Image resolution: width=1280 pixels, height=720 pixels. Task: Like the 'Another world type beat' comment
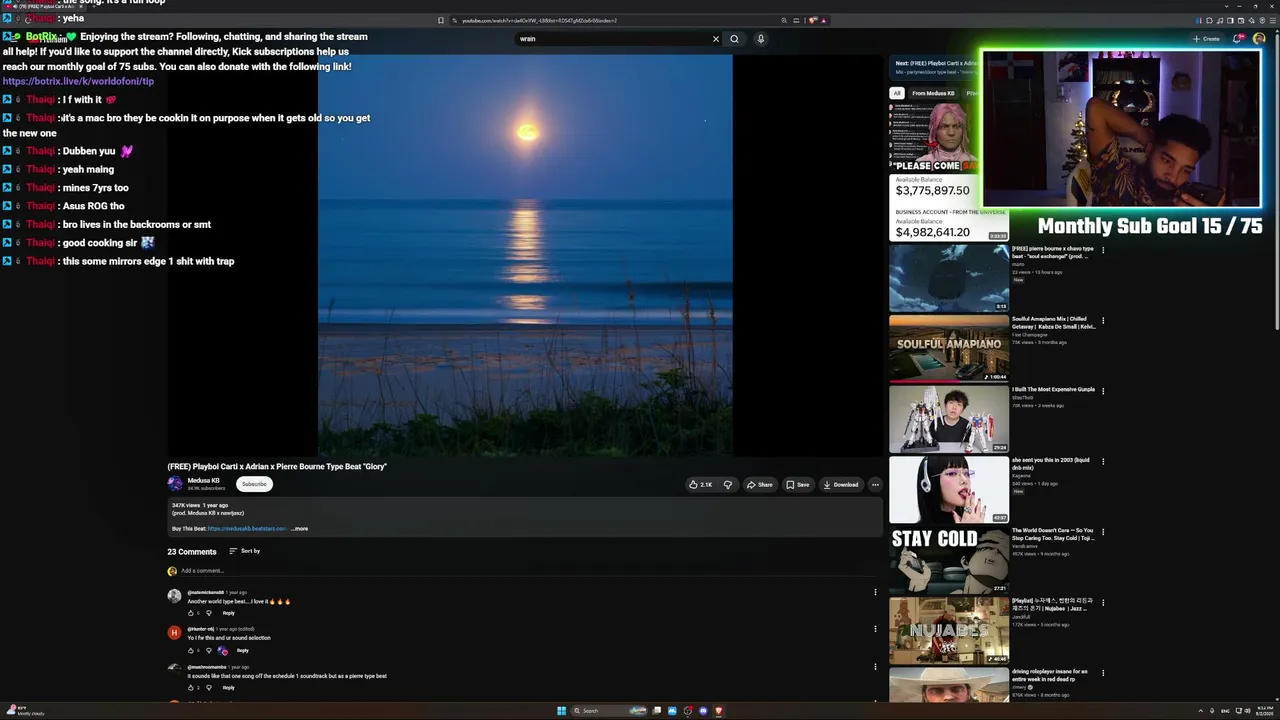[191, 613]
